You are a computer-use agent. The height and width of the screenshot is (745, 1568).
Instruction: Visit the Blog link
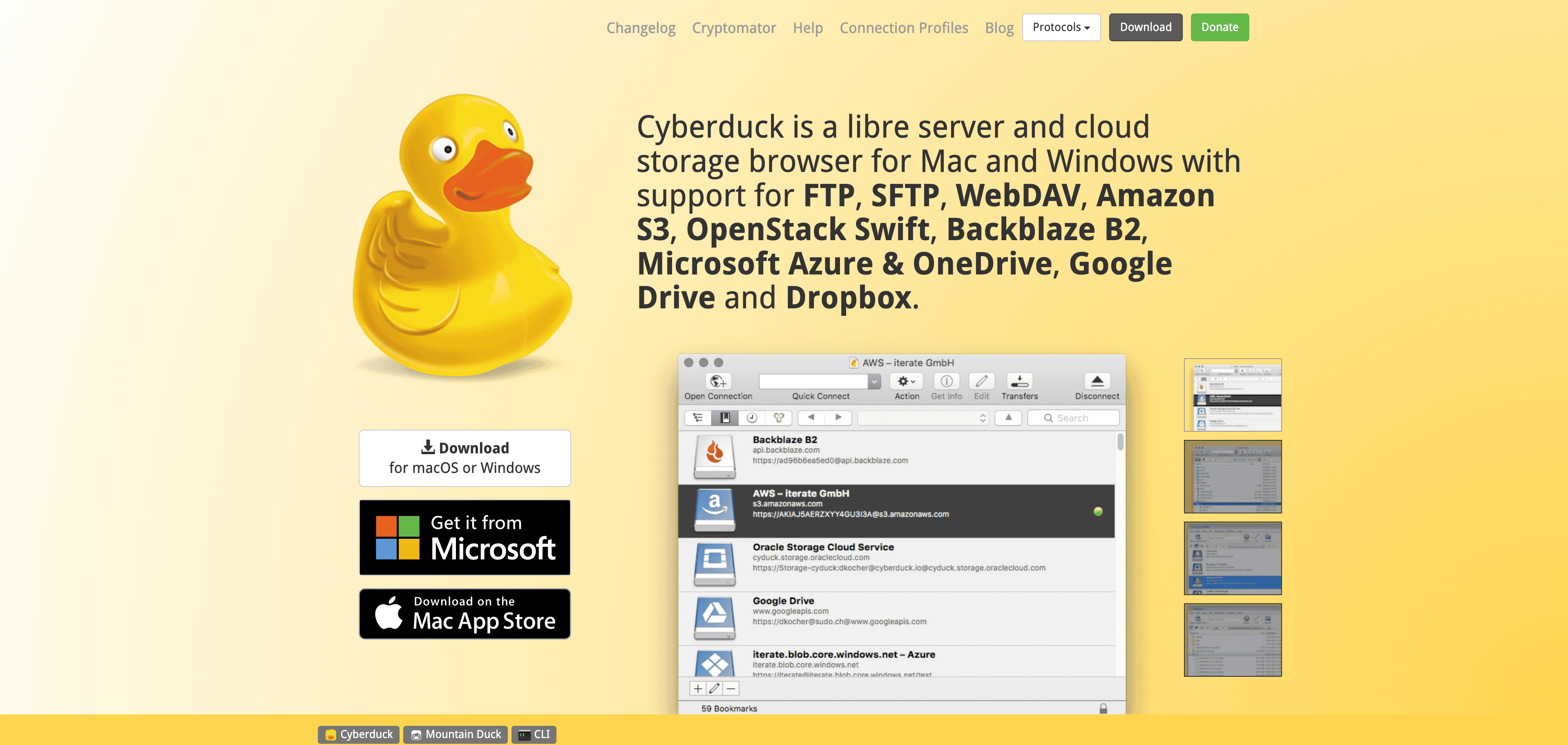click(x=999, y=28)
